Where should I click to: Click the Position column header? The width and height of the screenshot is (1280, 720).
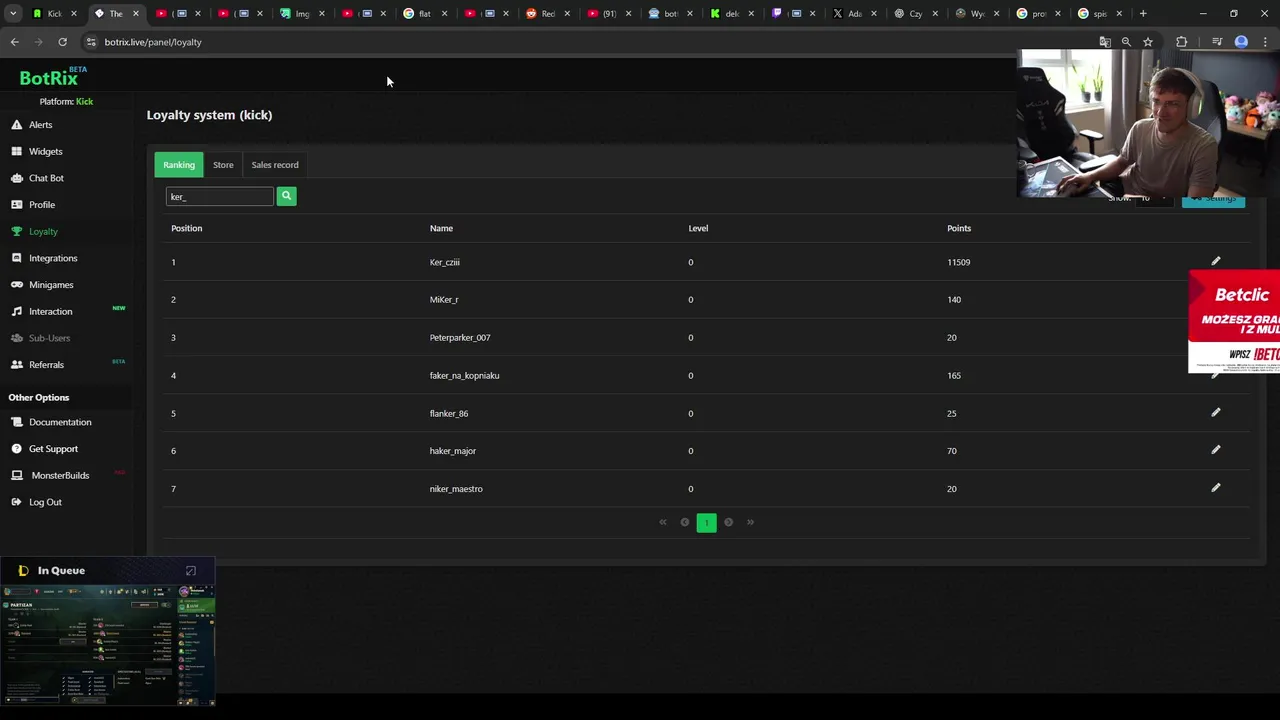pyautogui.click(x=186, y=228)
